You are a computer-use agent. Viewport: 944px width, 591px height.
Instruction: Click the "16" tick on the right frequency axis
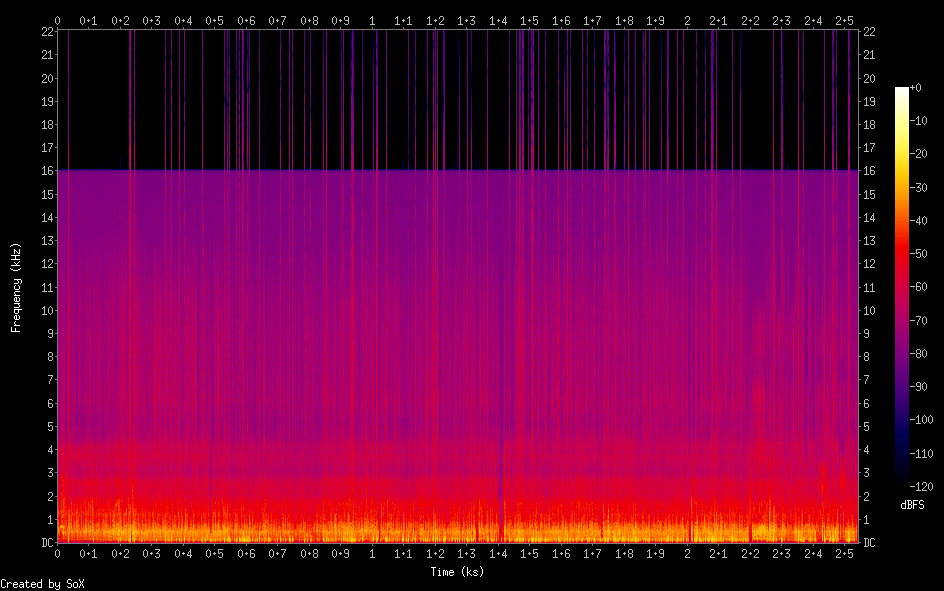[x=869, y=171]
